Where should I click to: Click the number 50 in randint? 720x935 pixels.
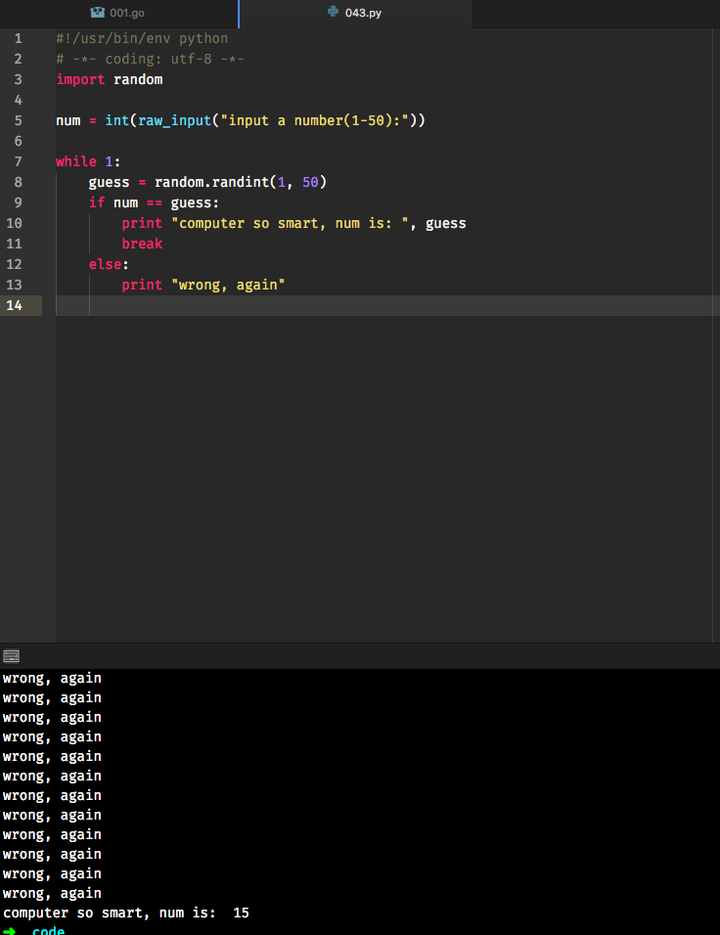click(x=310, y=182)
